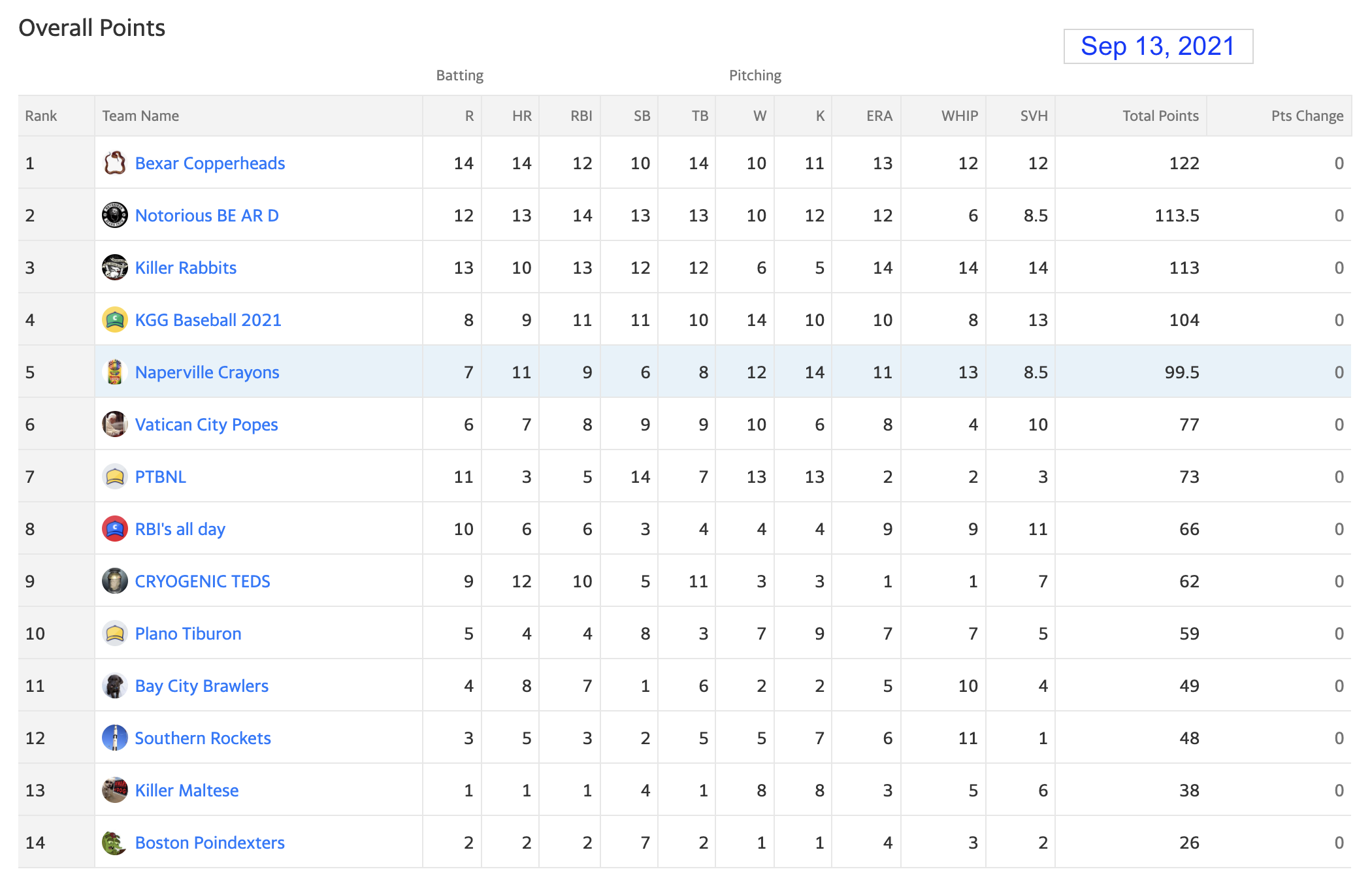Viewport: 1372px width, 882px height.
Task: Click the Killer Rabbits team avatar
Action: tap(114, 267)
